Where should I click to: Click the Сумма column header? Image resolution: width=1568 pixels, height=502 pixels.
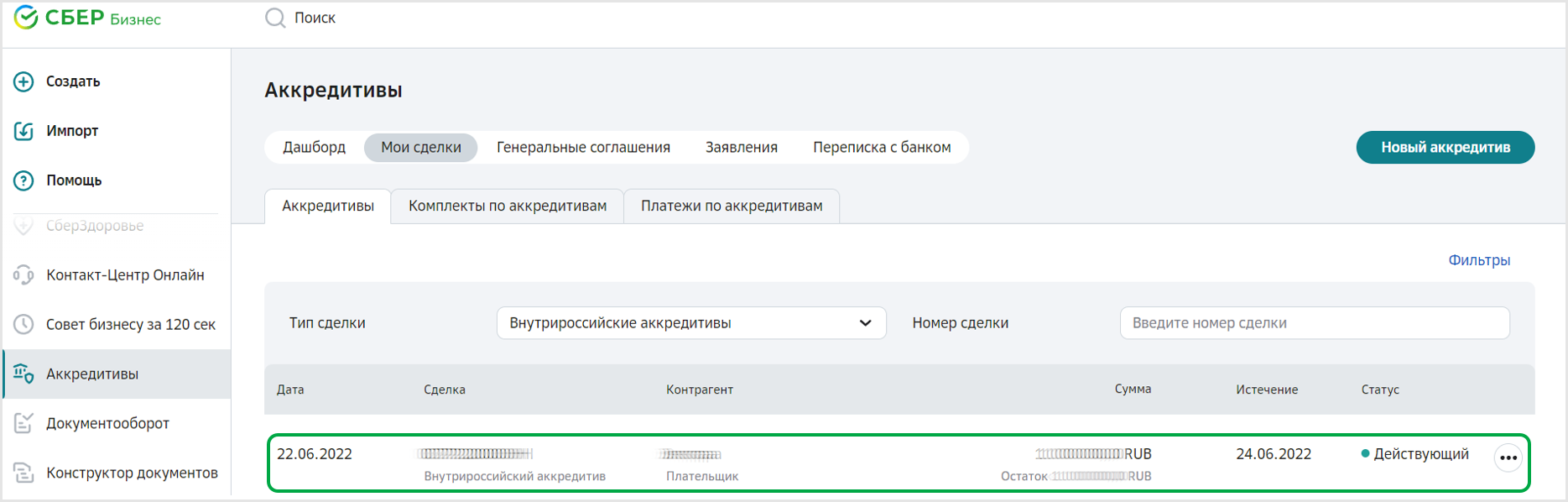pyautogui.click(x=1133, y=389)
